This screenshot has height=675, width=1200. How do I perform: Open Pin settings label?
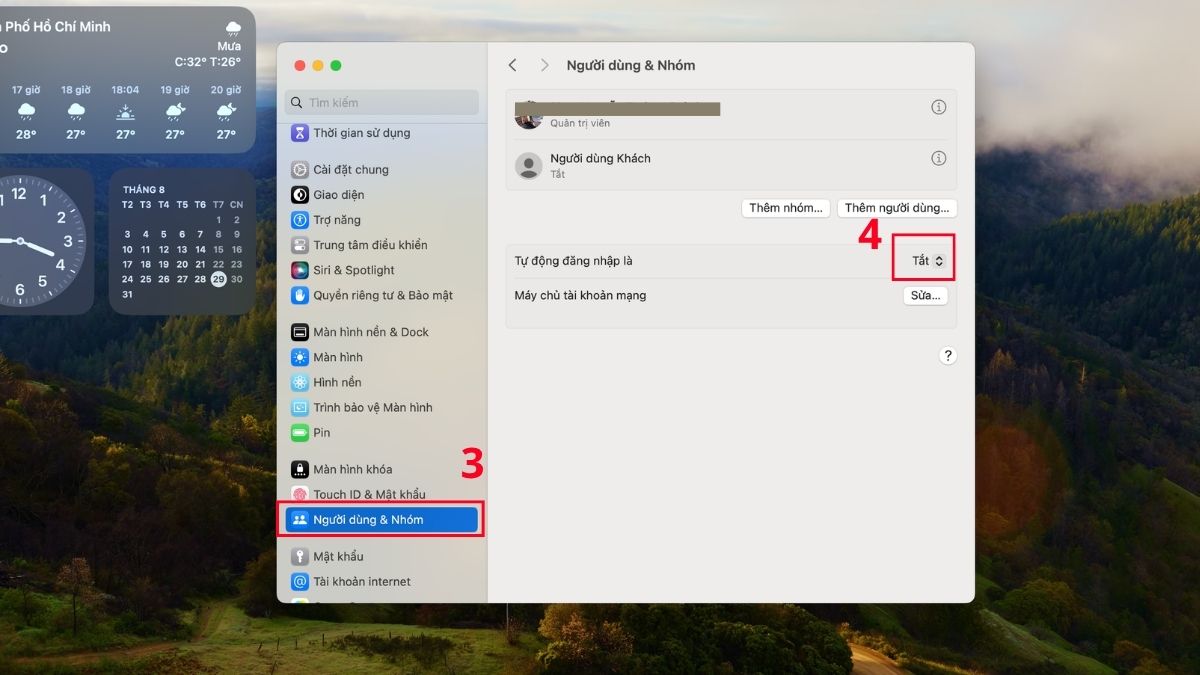[321, 433]
